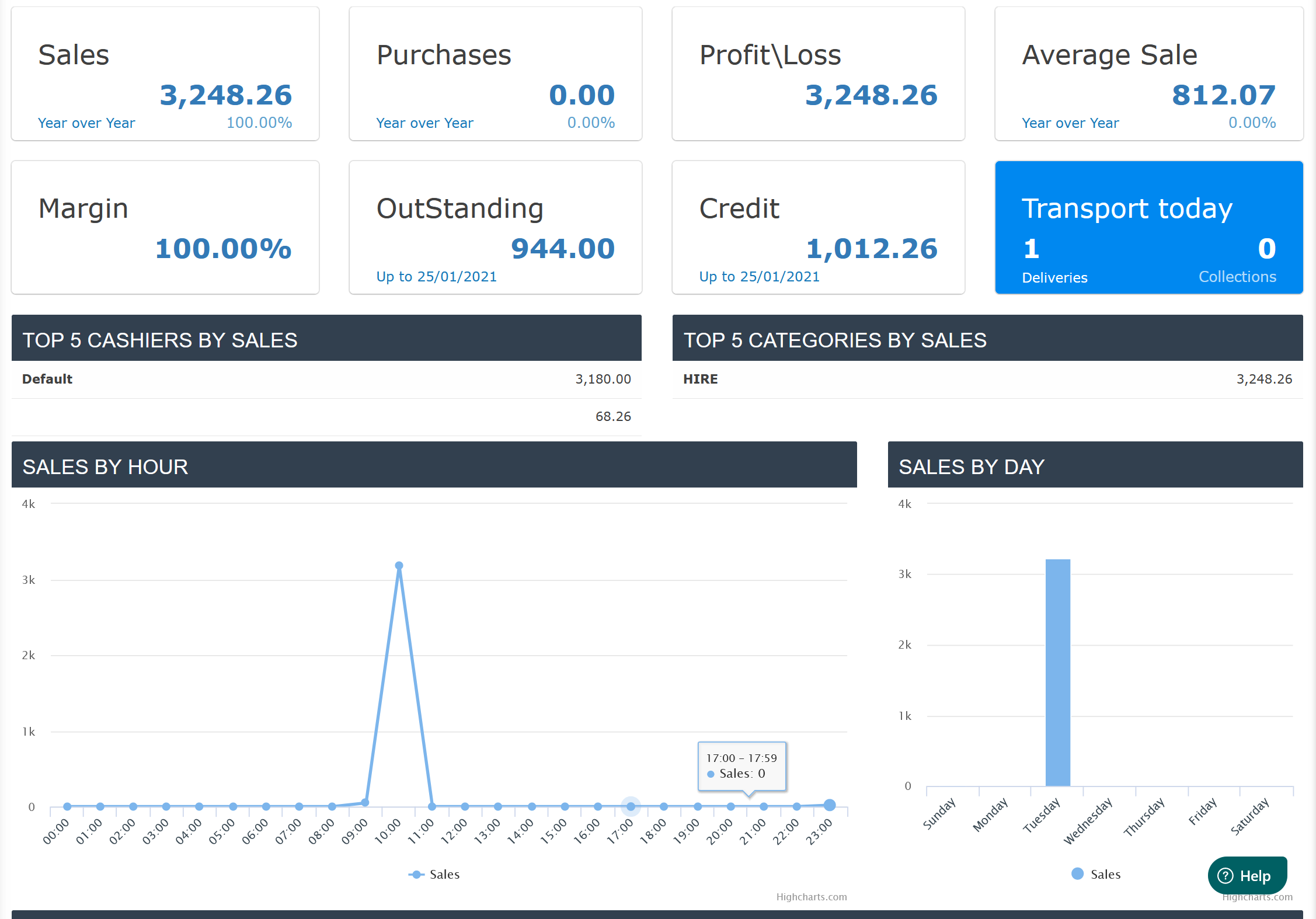The width and height of the screenshot is (1316, 919).
Task: Click the Profit\Loss card
Action: 818,74
